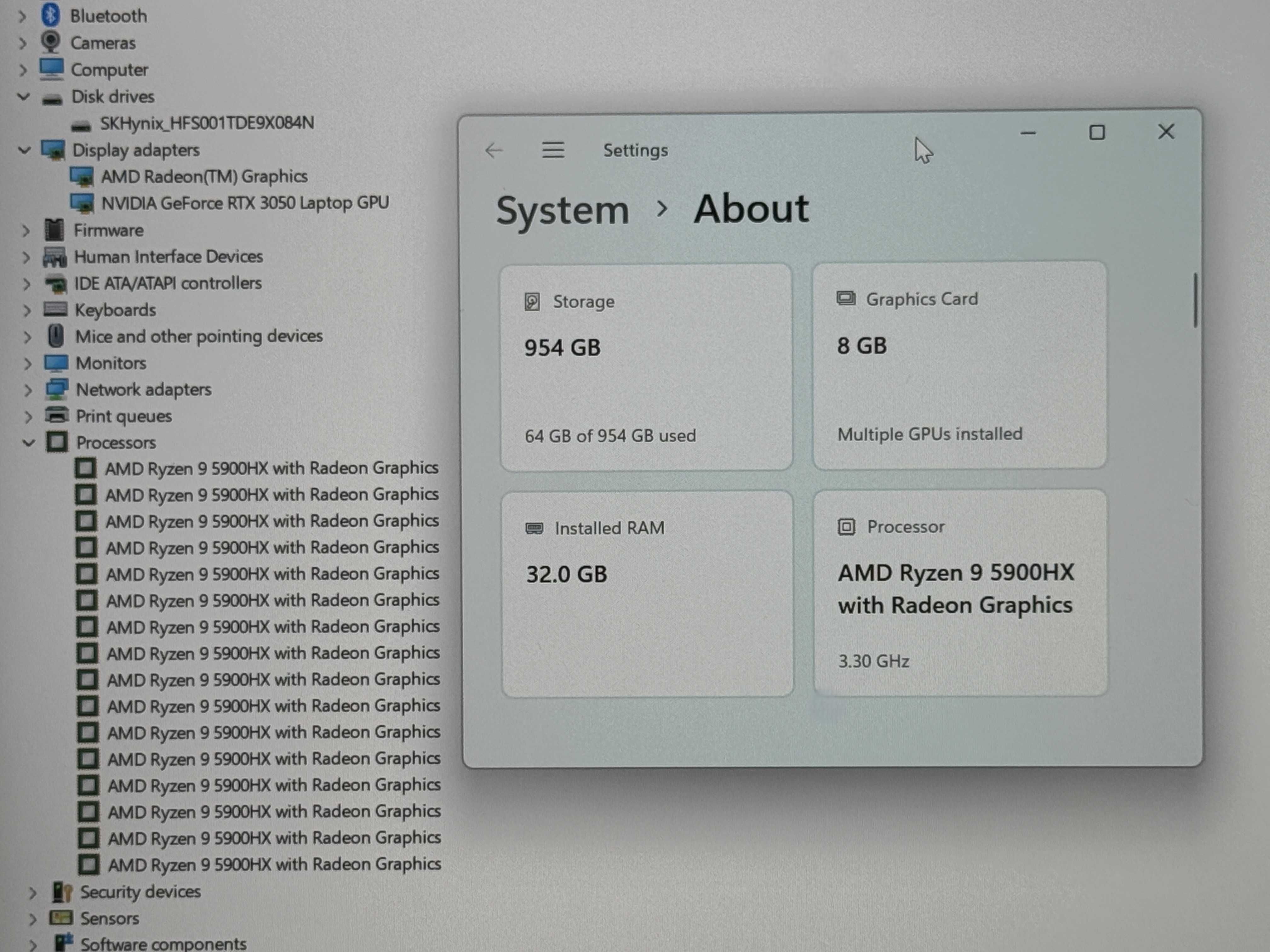Select the first AMD Ryzen 9 5900HX entry
Viewport: 1270px width, 952px height.
coord(272,468)
